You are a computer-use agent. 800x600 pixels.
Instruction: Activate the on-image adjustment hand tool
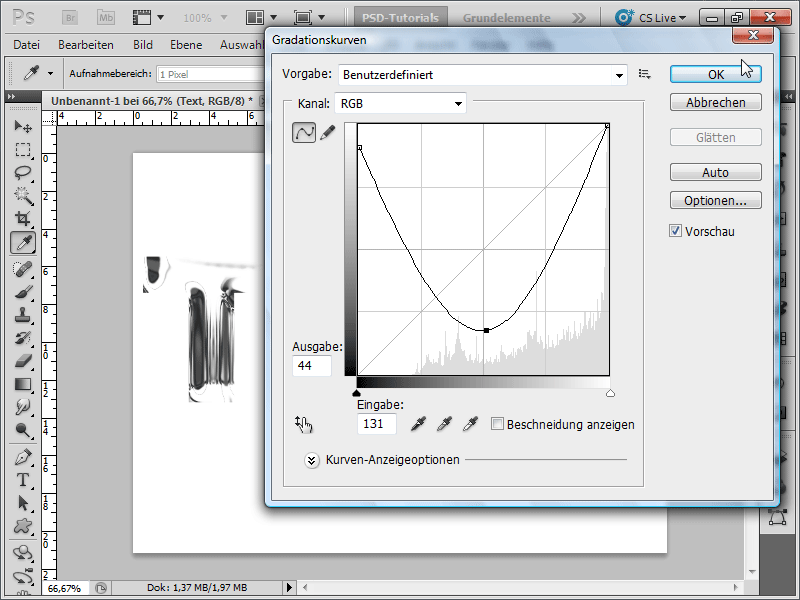click(x=304, y=424)
